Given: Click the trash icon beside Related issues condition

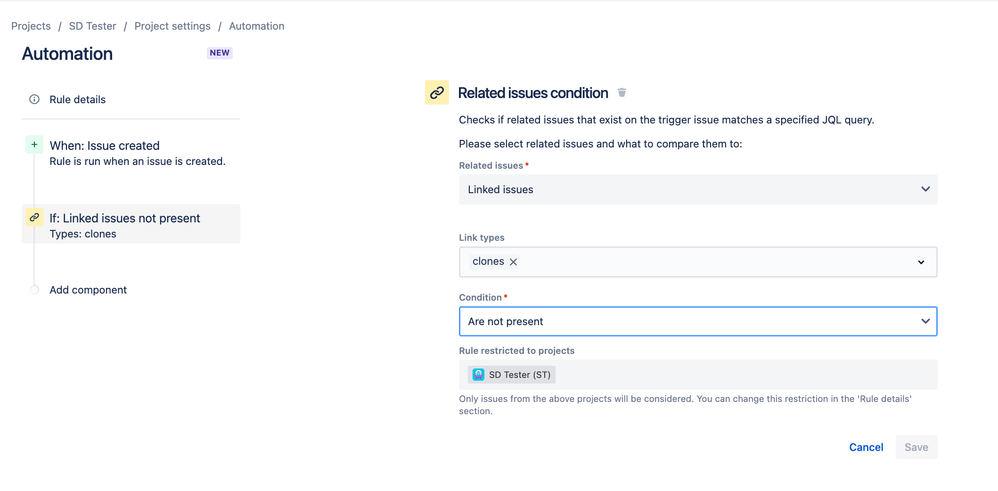Looking at the screenshot, I should [x=622, y=93].
